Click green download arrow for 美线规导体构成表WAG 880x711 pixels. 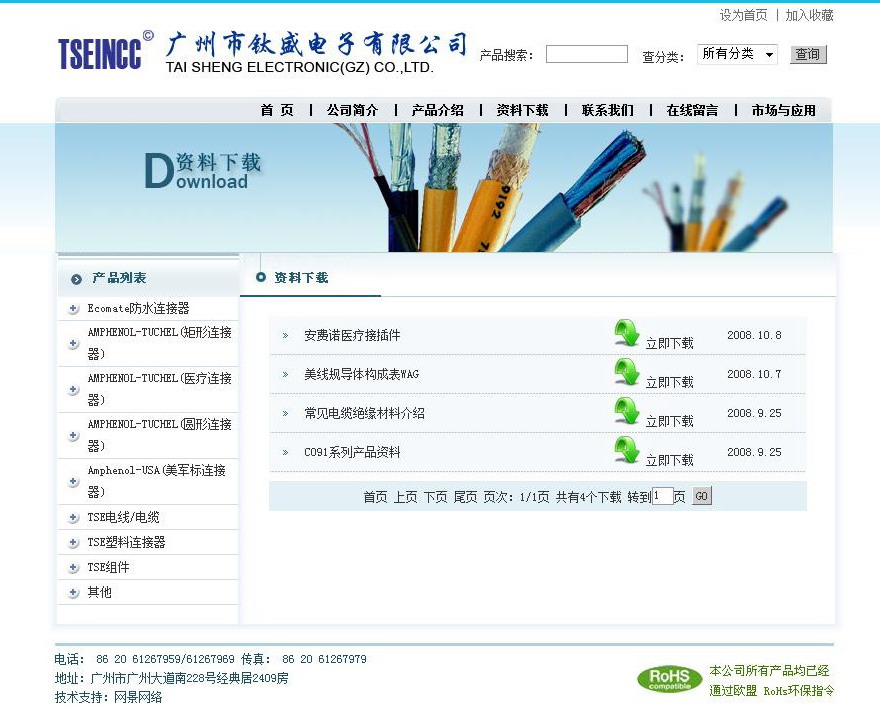(x=626, y=372)
